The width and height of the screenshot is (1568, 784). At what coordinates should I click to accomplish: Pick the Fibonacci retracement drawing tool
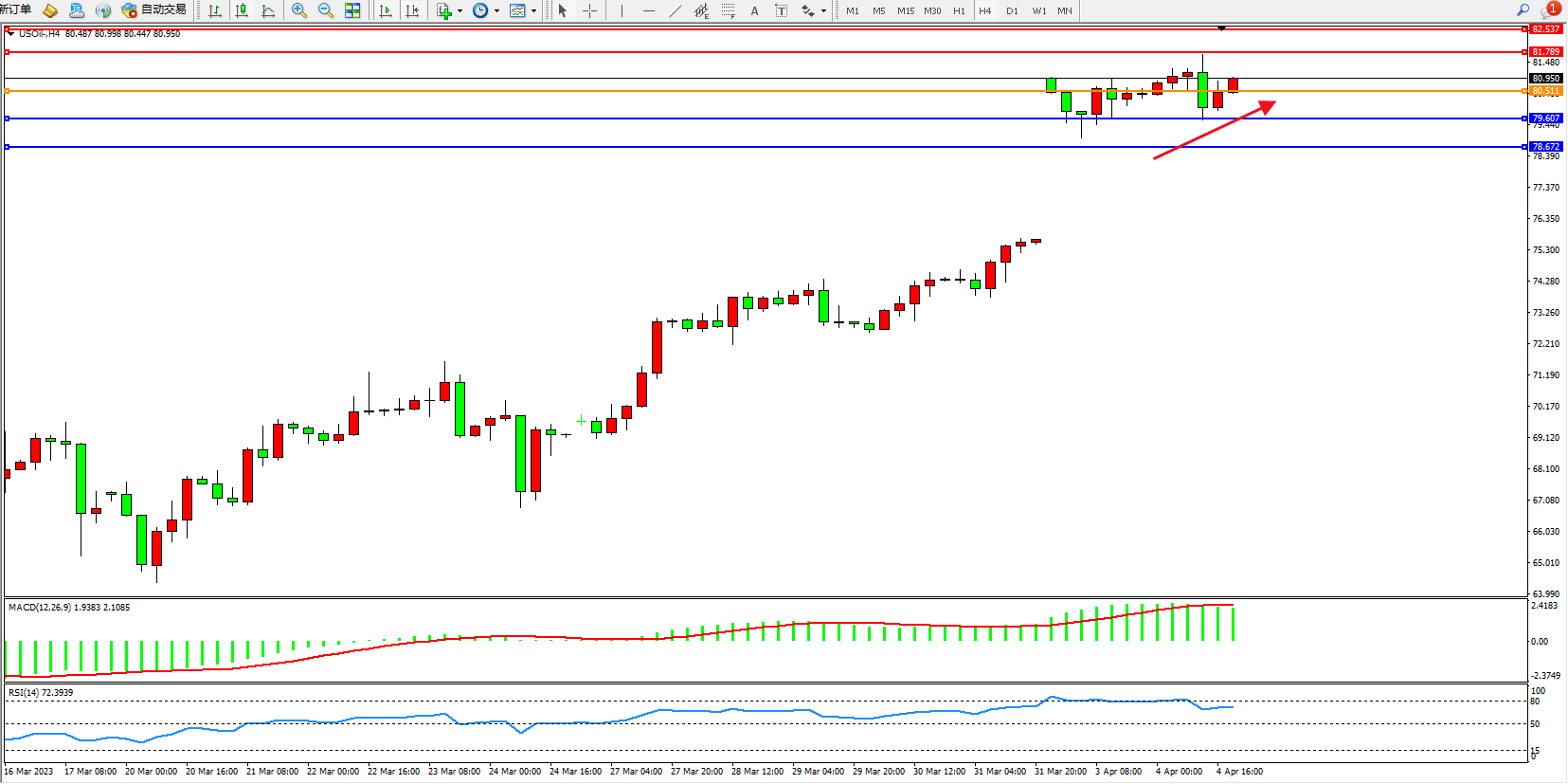pos(728,10)
